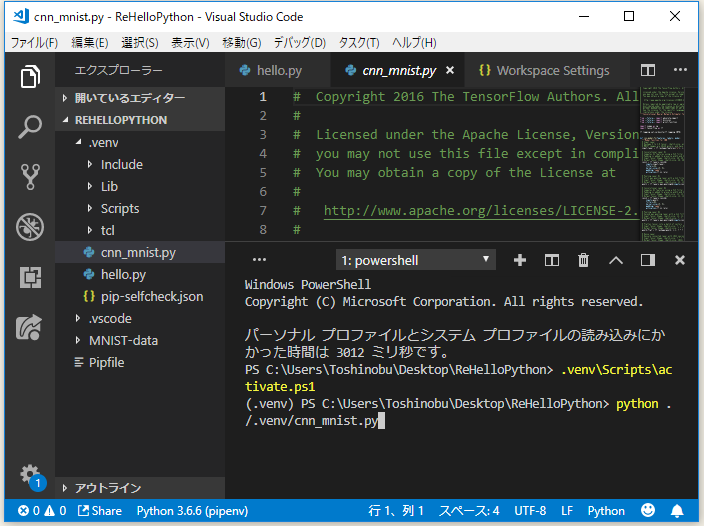
Task: Close the terminal panel
Action: click(x=680, y=260)
